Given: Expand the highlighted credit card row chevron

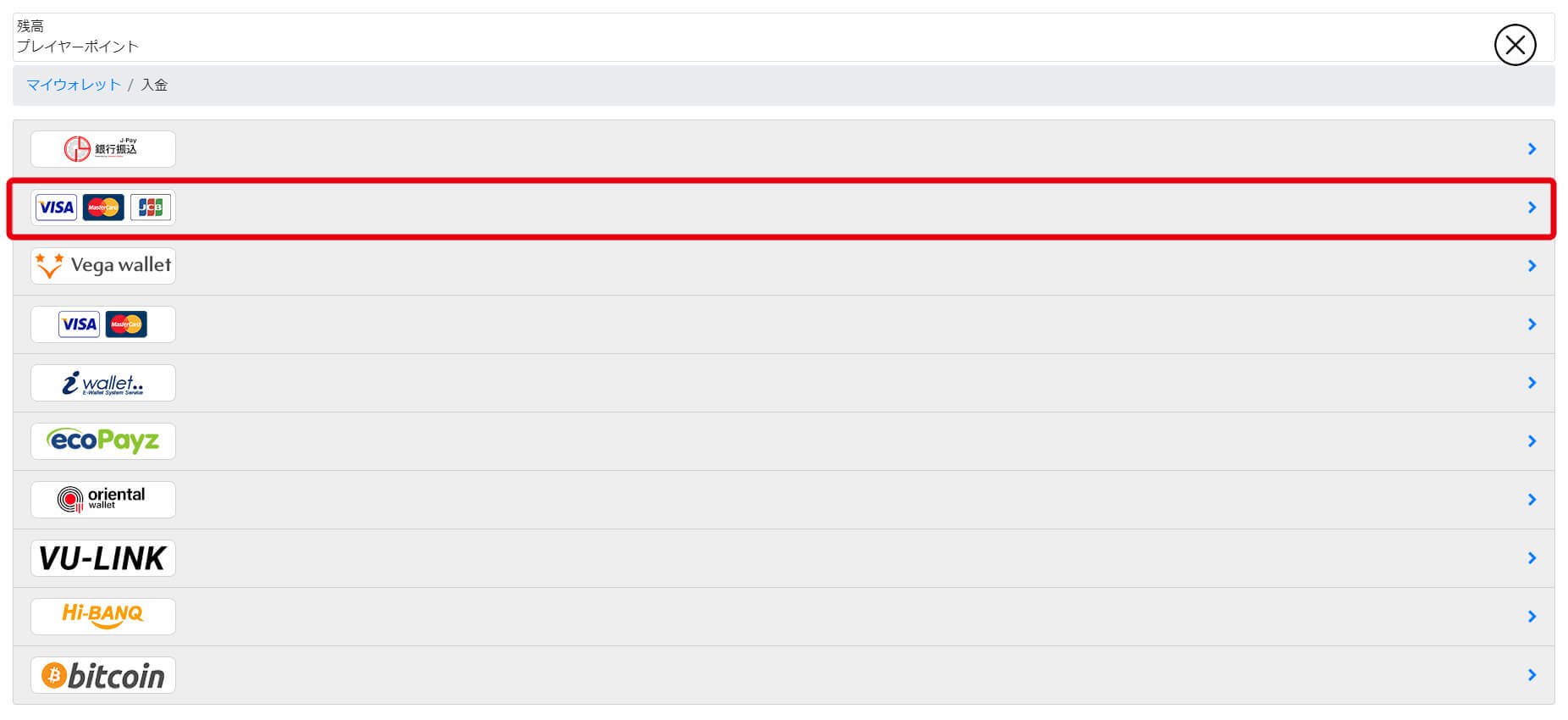Looking at the screenshot, I should (x=1532, y=208).
